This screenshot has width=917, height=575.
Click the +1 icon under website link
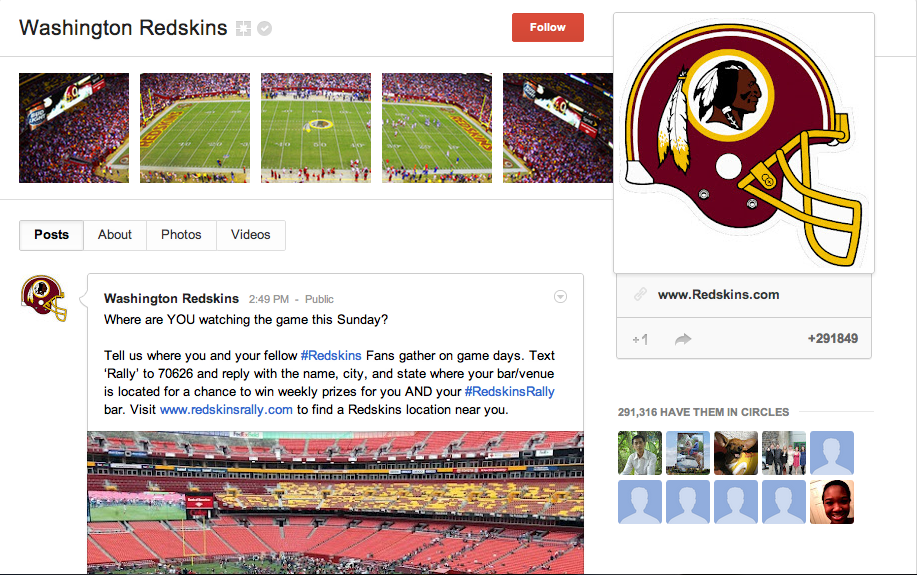pyautogui.click(x=640, y=339)
